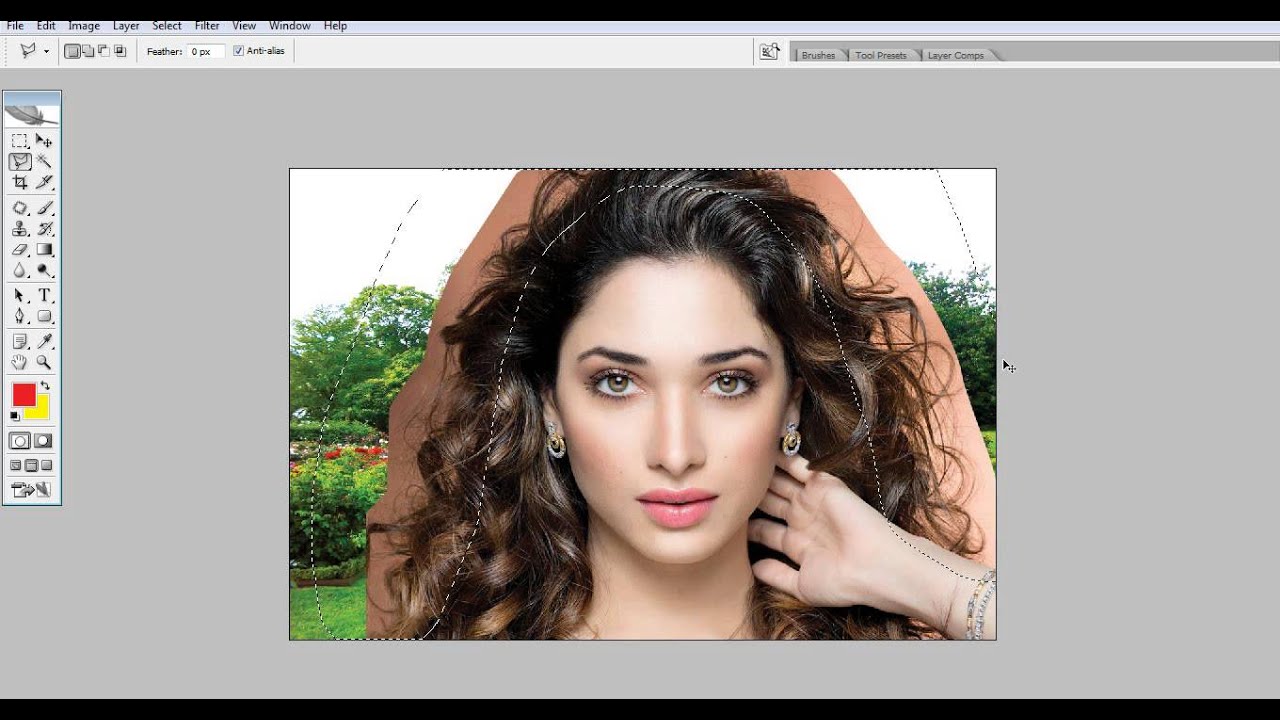Reset to default black and white colors
This screenshot has width=1280, height=720.
click(x=15, y=415)
